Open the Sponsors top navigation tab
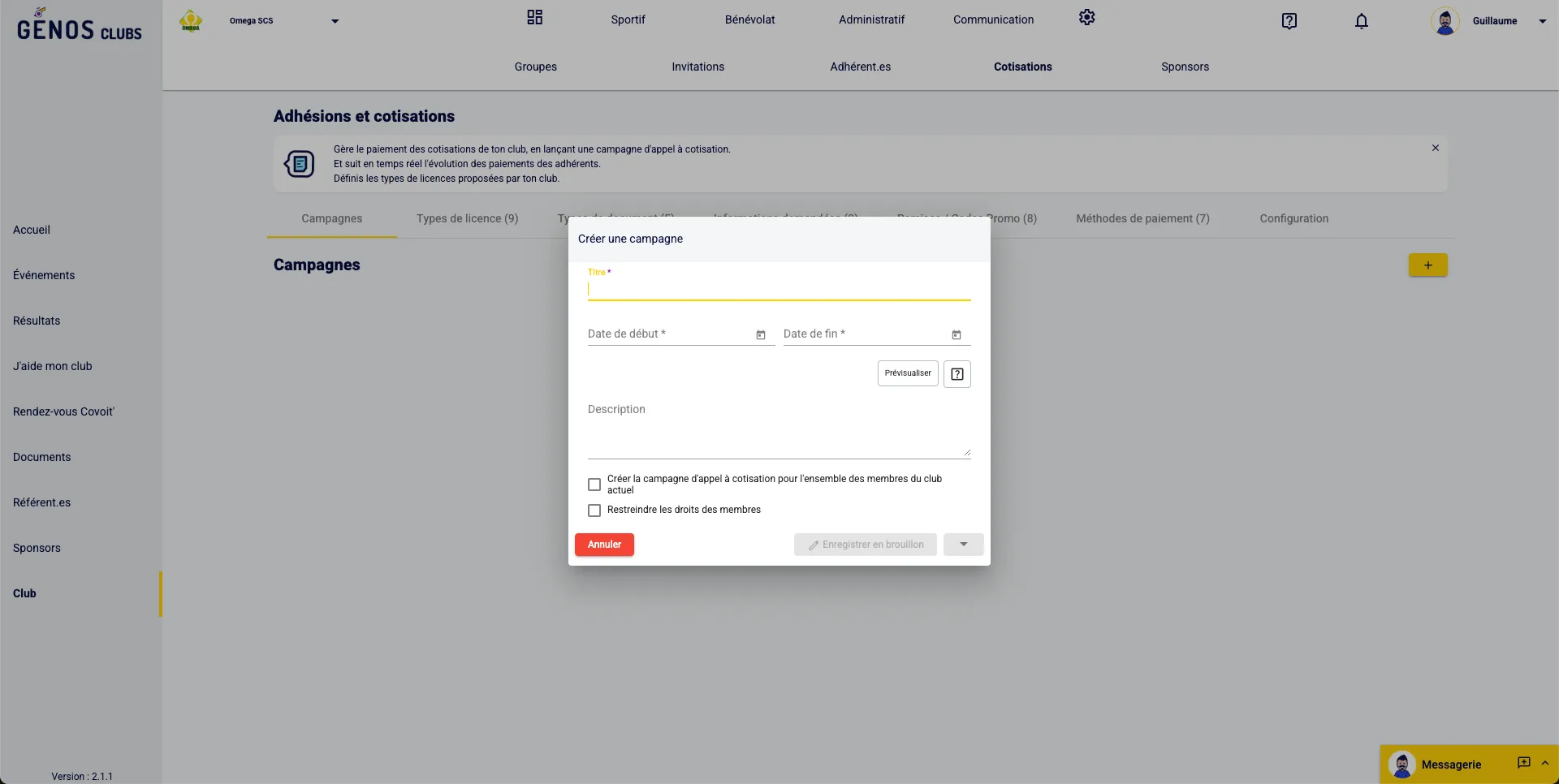Viewport: 1559px width, 784px height. 1185,67
